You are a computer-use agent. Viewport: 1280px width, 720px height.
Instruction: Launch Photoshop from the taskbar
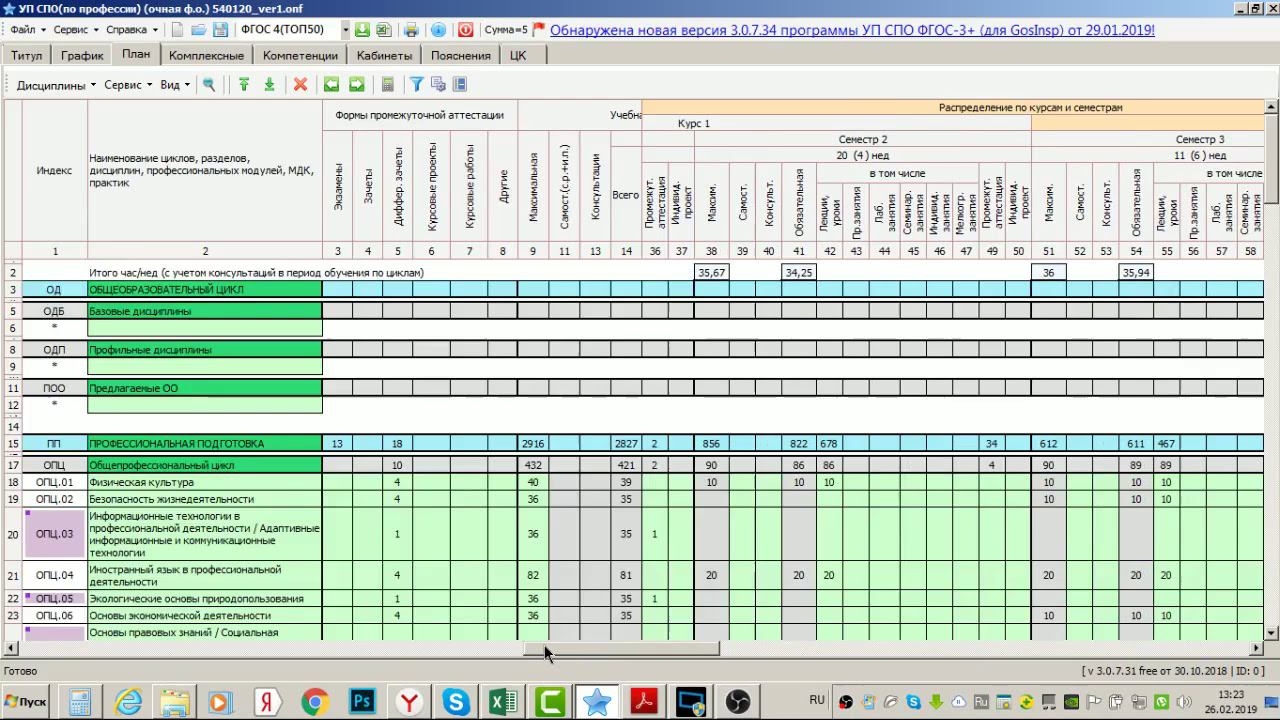click(362, 702)
